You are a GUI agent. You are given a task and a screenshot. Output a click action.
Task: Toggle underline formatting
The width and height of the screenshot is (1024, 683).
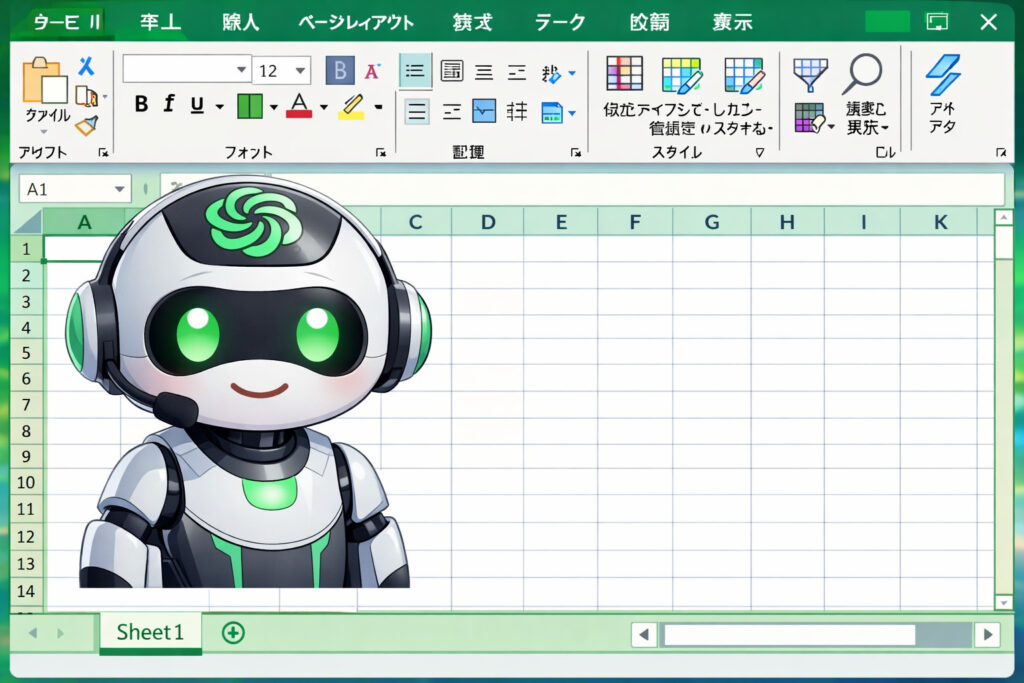(196, 104)
